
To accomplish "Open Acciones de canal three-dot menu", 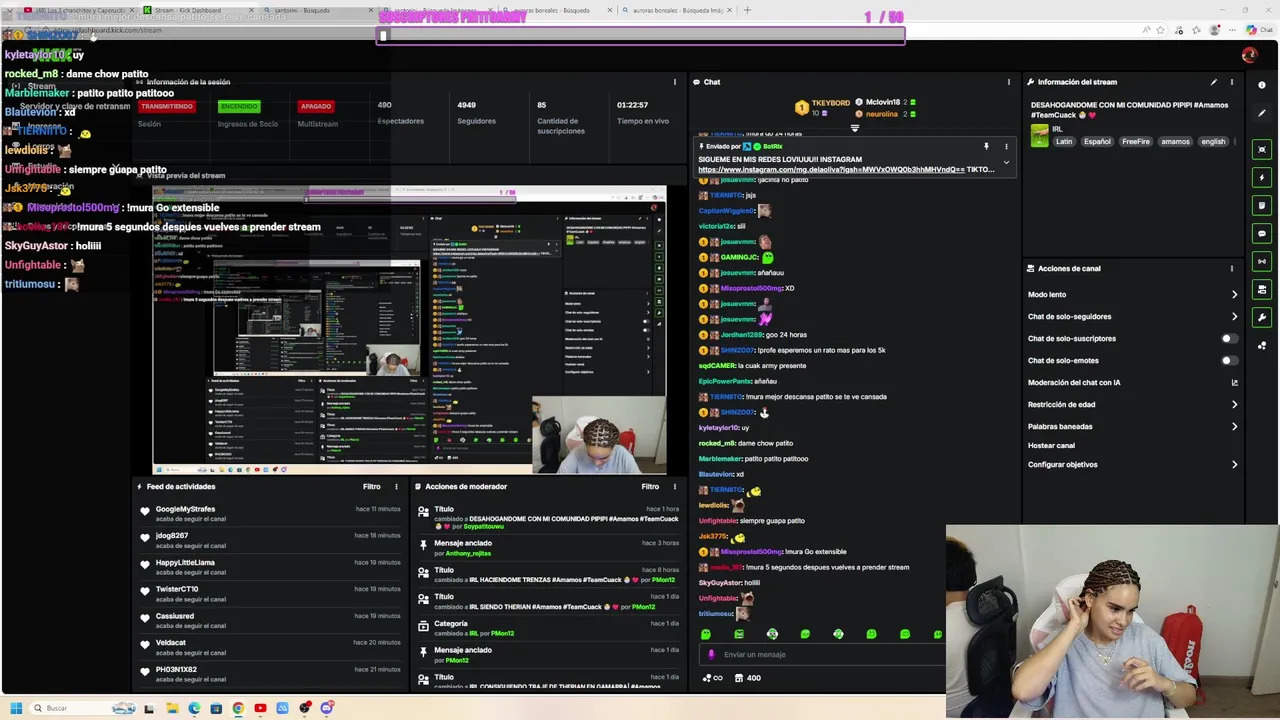I will [x=1232, y=268].
